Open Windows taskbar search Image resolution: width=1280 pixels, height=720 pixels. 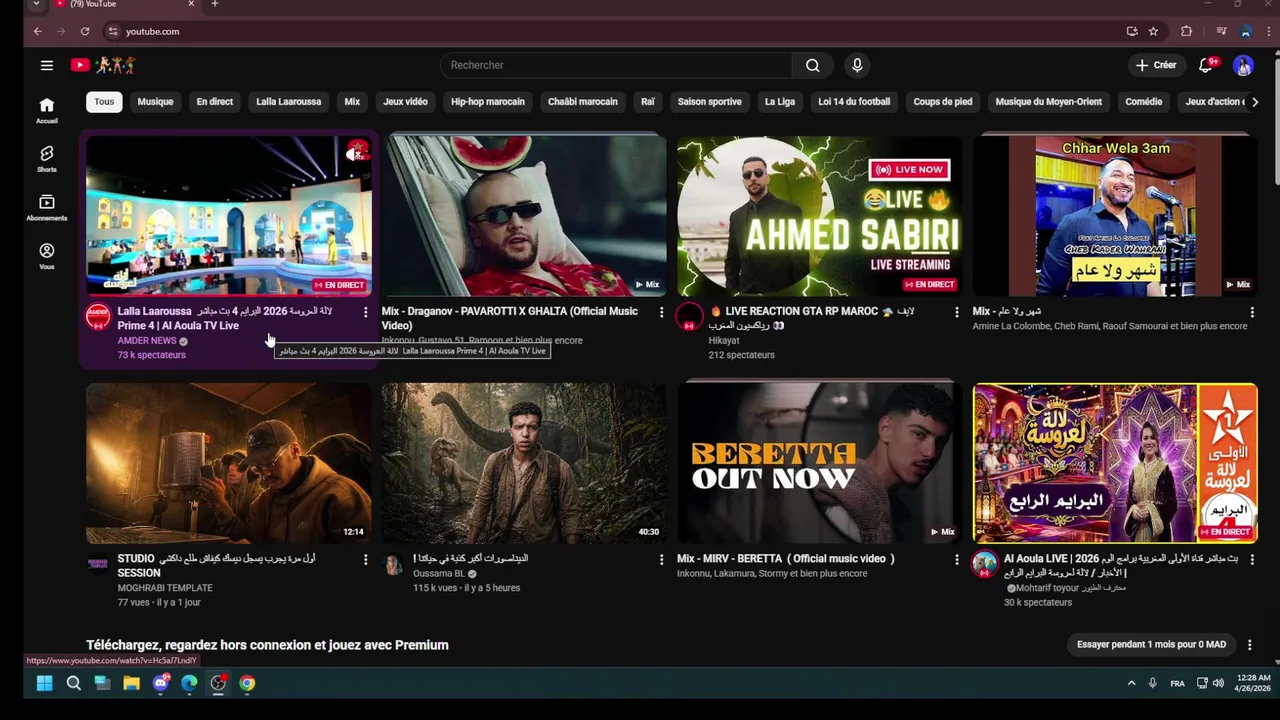tap(73, 683)
